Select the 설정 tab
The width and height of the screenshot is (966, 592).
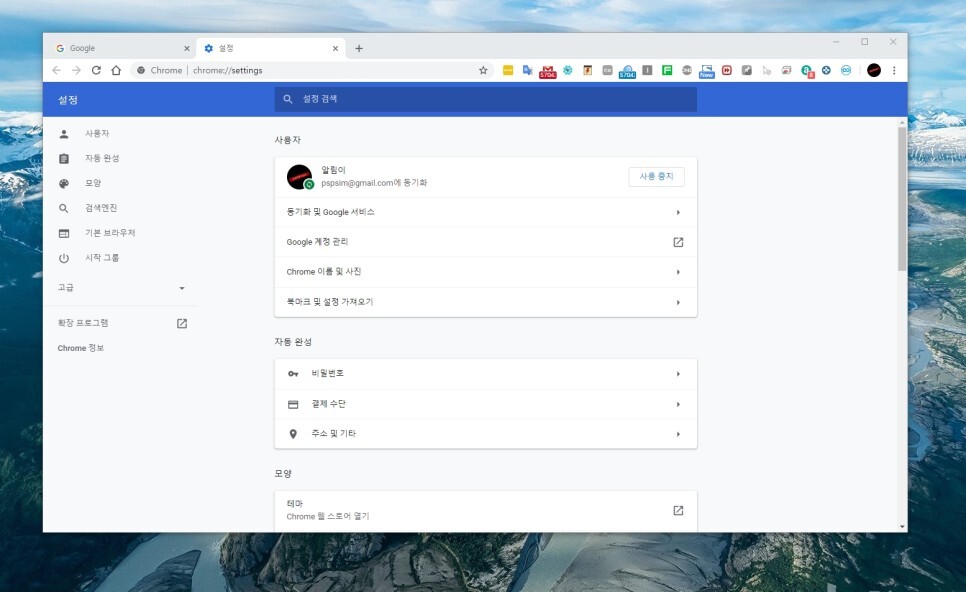click(271, 48)
